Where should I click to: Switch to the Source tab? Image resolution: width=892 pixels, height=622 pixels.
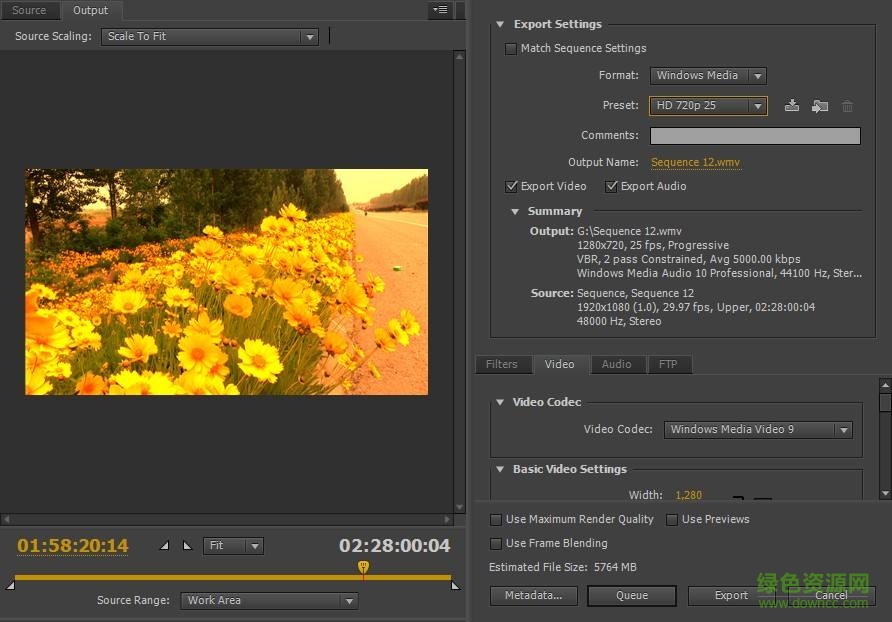tap(29, 11)
